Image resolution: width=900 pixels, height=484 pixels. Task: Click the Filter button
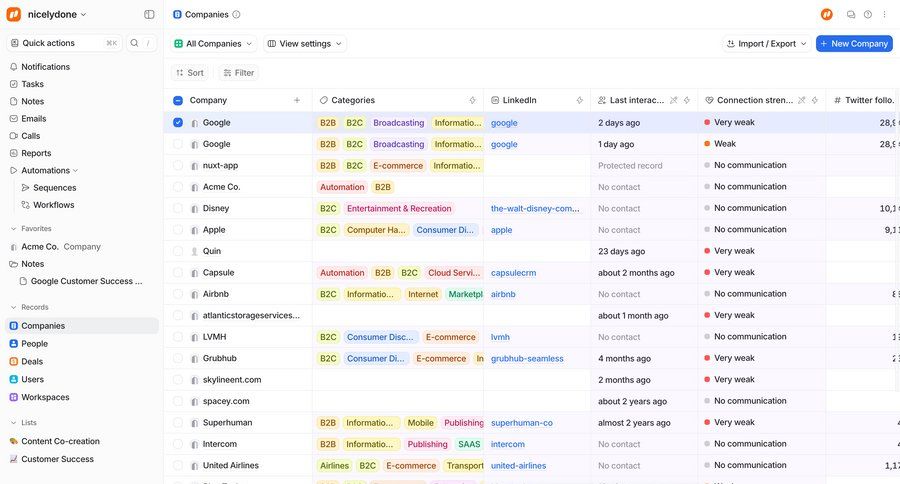239,73
